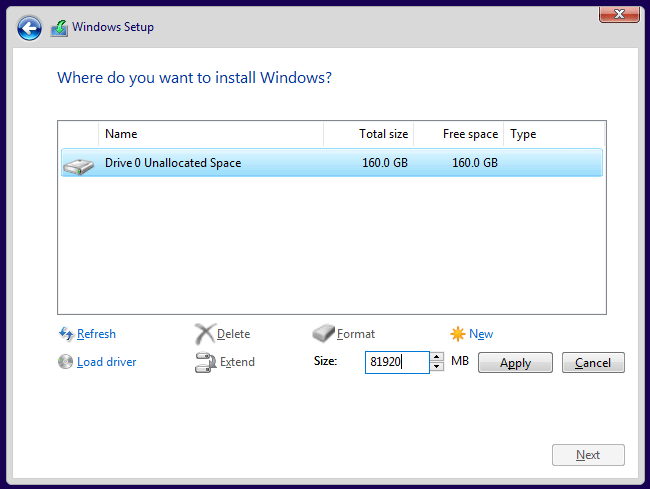Sort by the Total size column header
Image resolution: width=650 pixels, height=489 pixels.
click(x=368, y=134)
